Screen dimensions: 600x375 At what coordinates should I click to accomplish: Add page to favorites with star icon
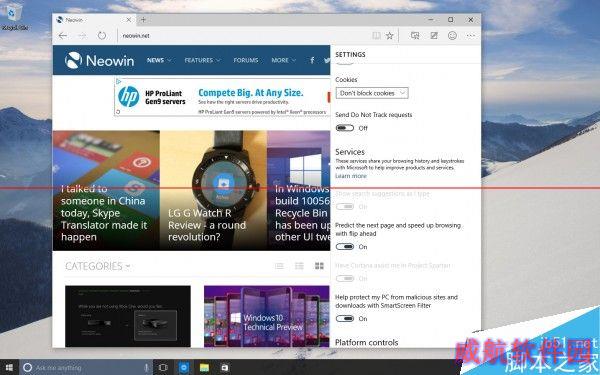point(390,36)
